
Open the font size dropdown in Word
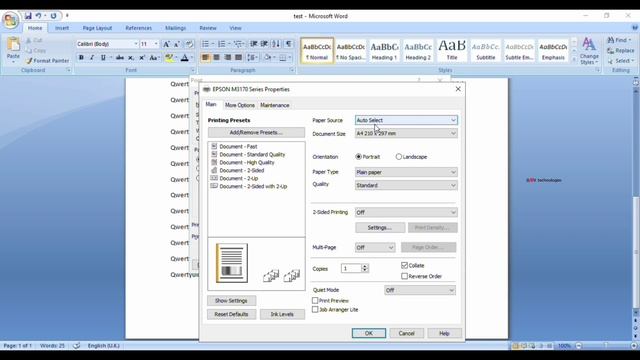156,44
